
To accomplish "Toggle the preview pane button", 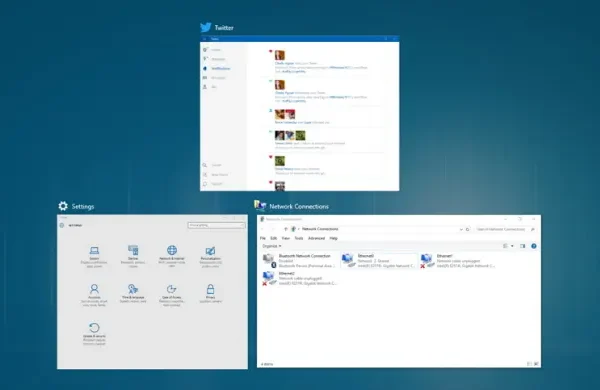I will 522,246.
